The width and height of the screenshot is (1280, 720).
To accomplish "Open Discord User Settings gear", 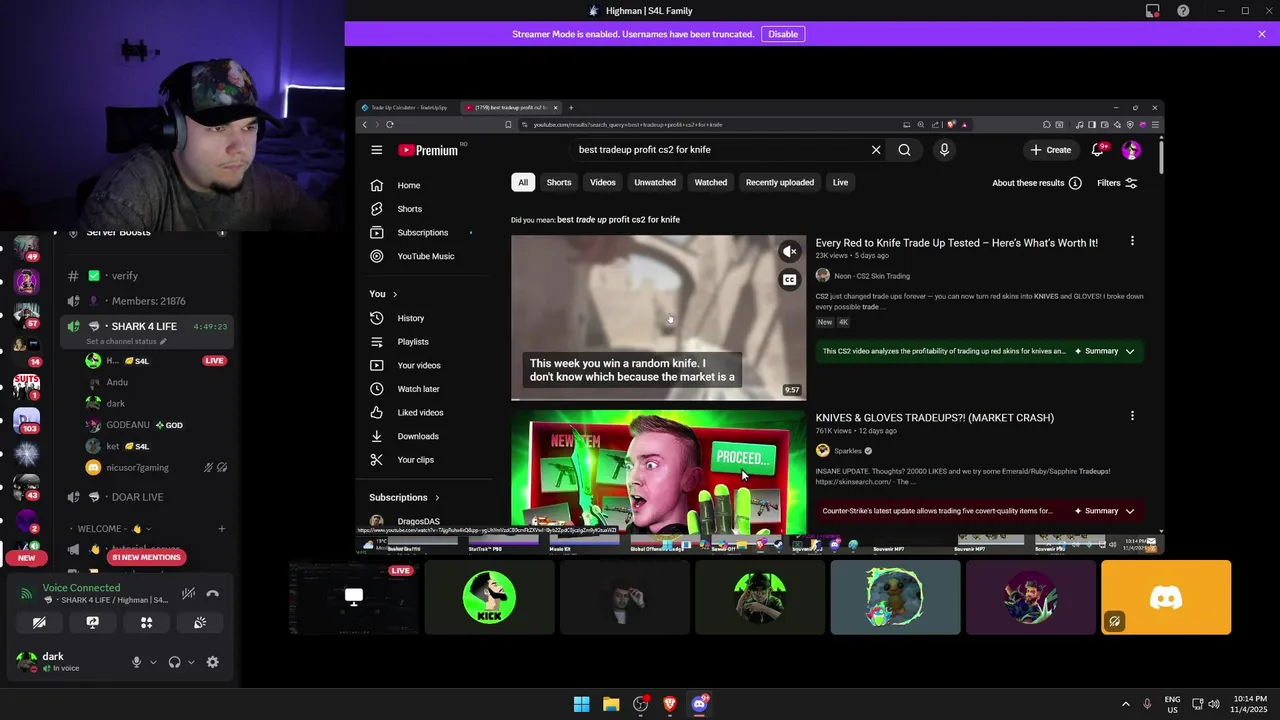I will pos(213,662).
